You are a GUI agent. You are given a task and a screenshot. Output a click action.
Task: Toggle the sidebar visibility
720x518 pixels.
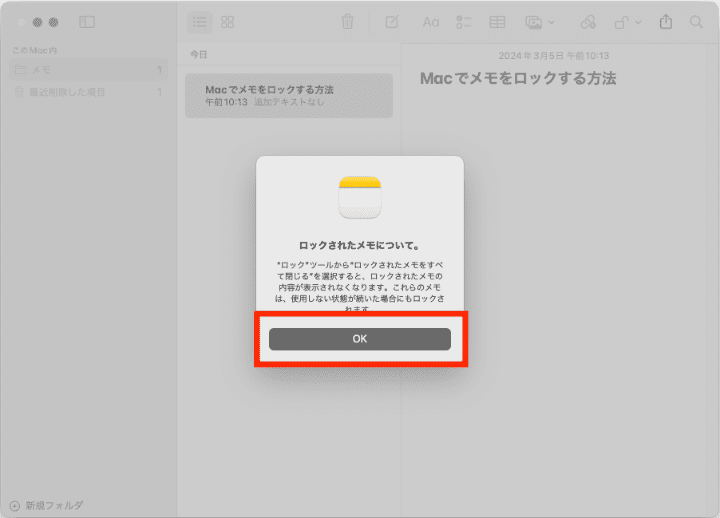(x=87, y=22)
